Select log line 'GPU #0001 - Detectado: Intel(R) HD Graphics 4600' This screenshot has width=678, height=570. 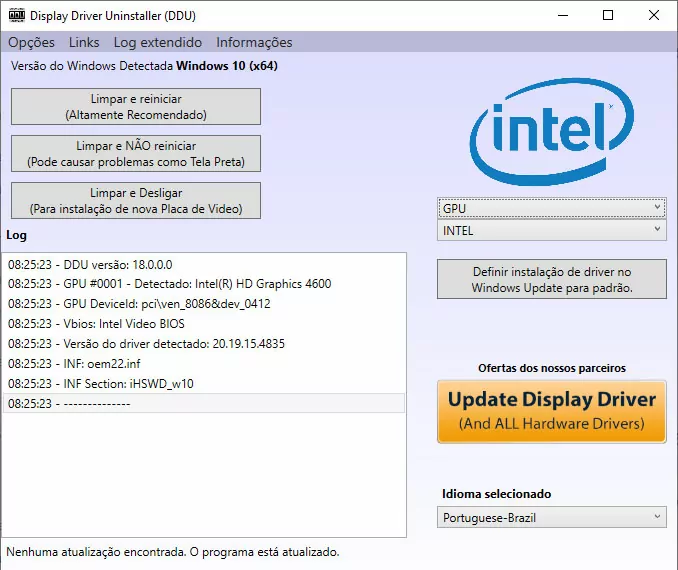204,284
